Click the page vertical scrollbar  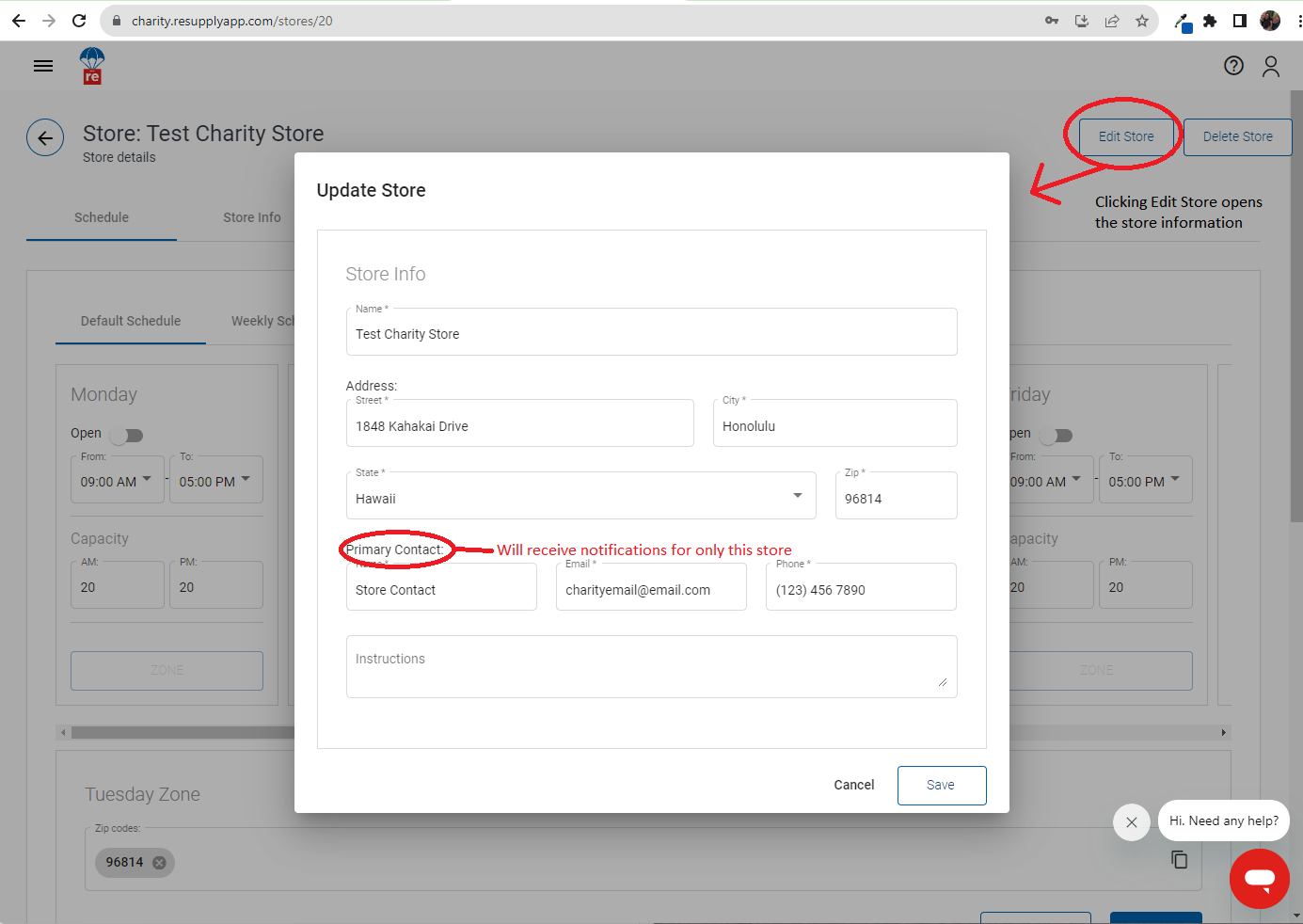1296,306
